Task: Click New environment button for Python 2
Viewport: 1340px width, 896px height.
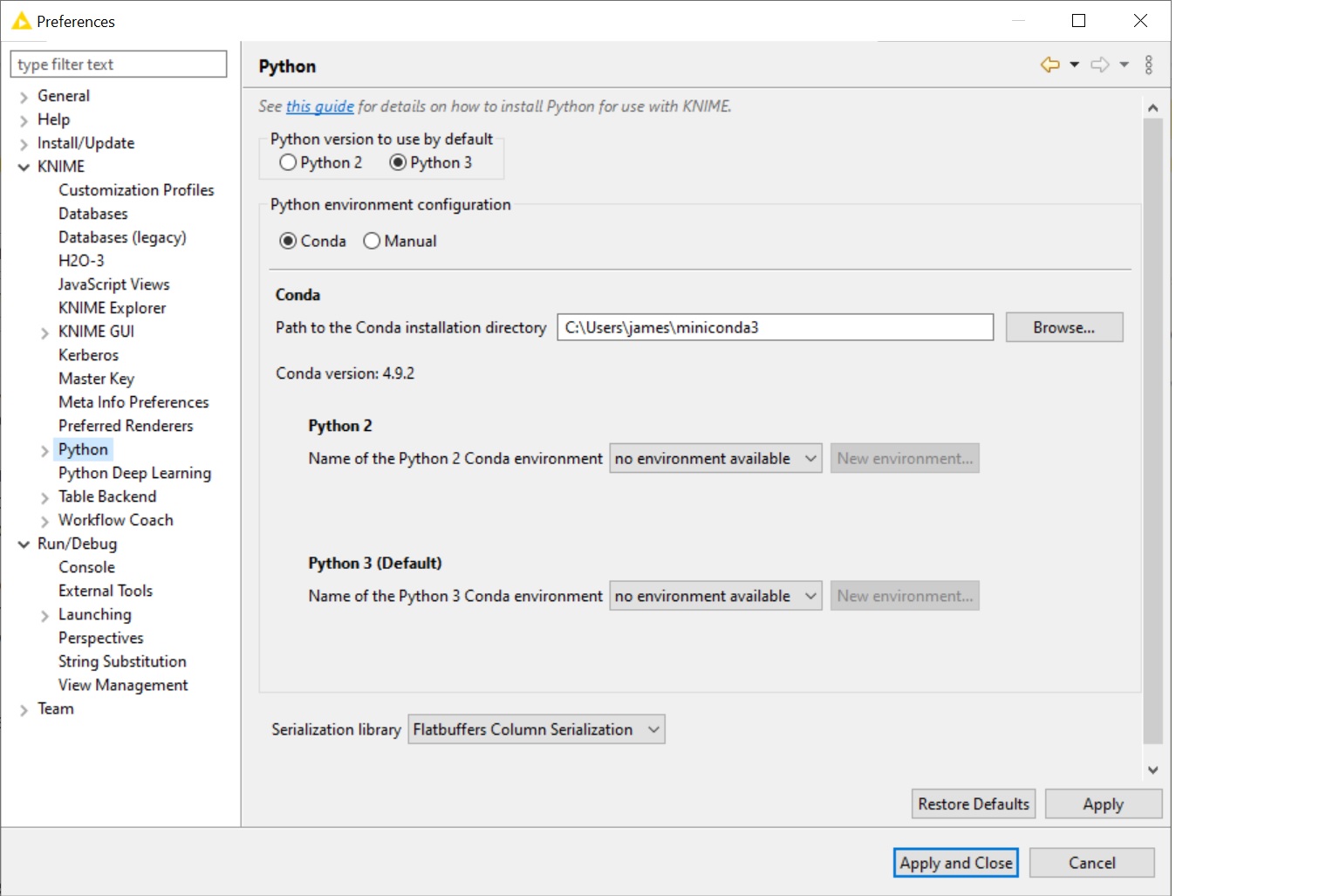Action: (905, 458)
